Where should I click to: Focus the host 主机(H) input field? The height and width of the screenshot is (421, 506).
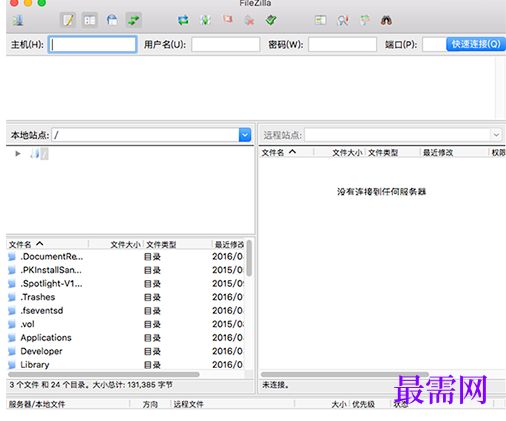[93, 44]
